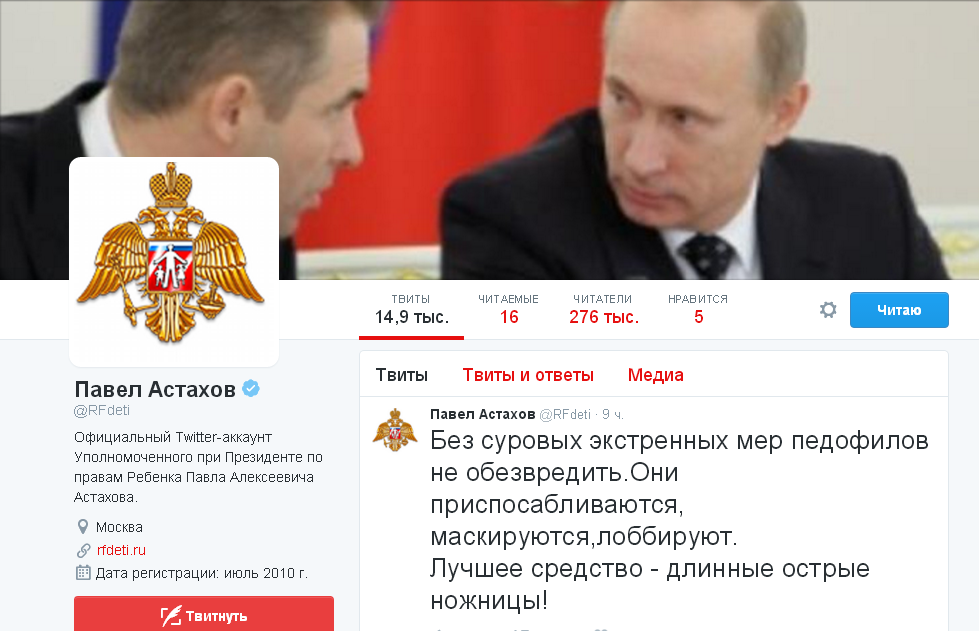
Task: Click the chain link icon beside rfdeti.ru
Action: [83, 550]
